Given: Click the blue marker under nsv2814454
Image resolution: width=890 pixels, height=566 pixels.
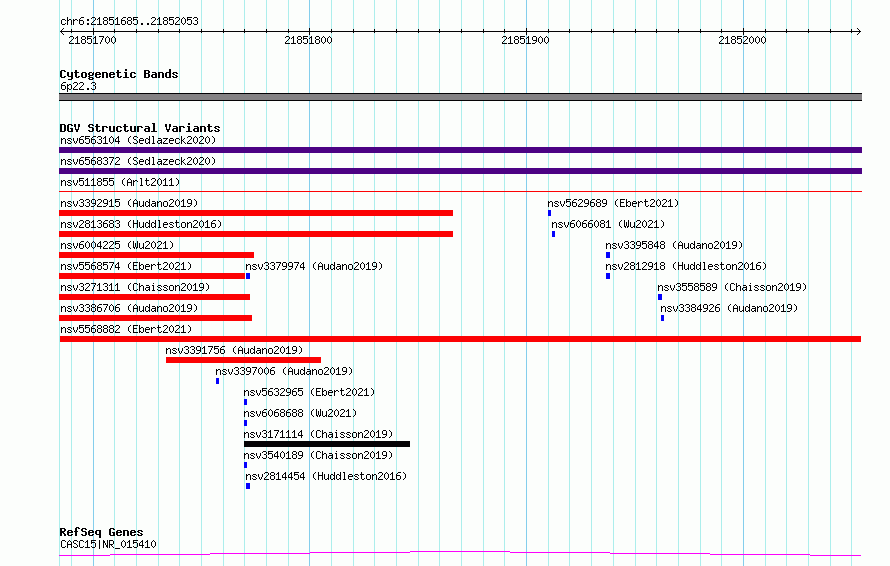Looking at the screenshot, I should pyautogui.click(x=248, y=486).
